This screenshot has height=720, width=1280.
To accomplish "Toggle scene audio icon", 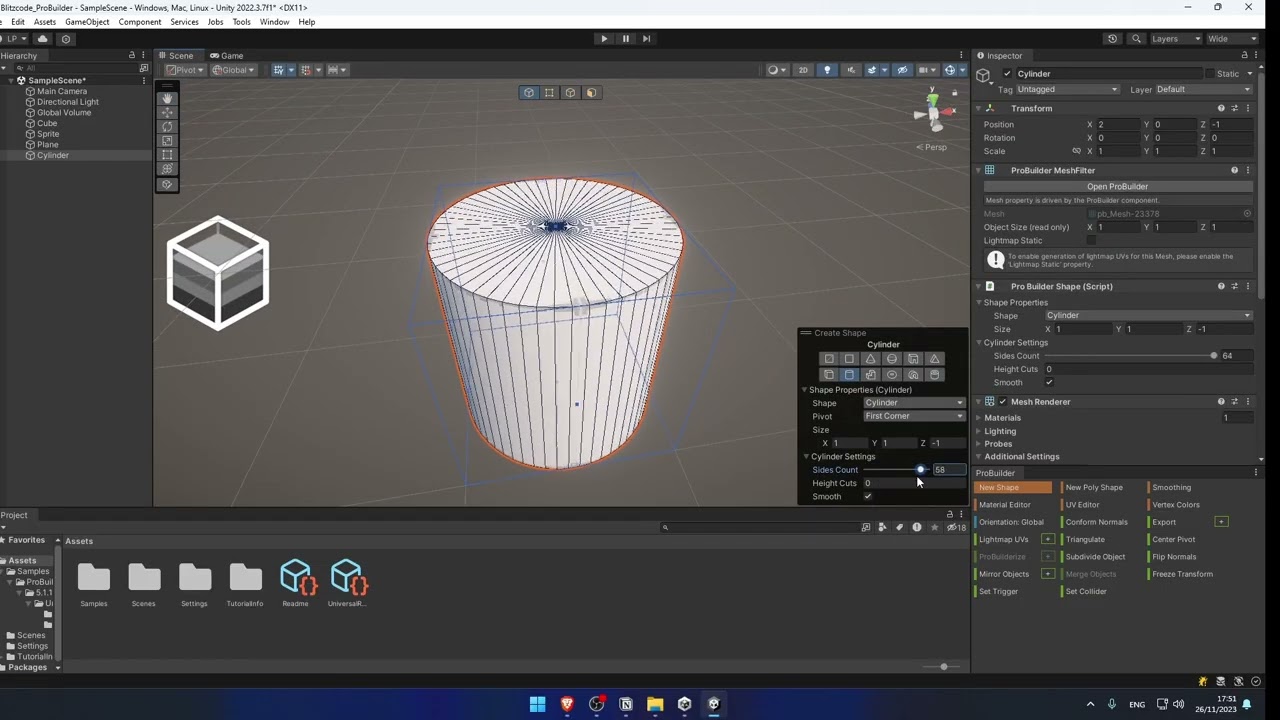I will 851,70.
